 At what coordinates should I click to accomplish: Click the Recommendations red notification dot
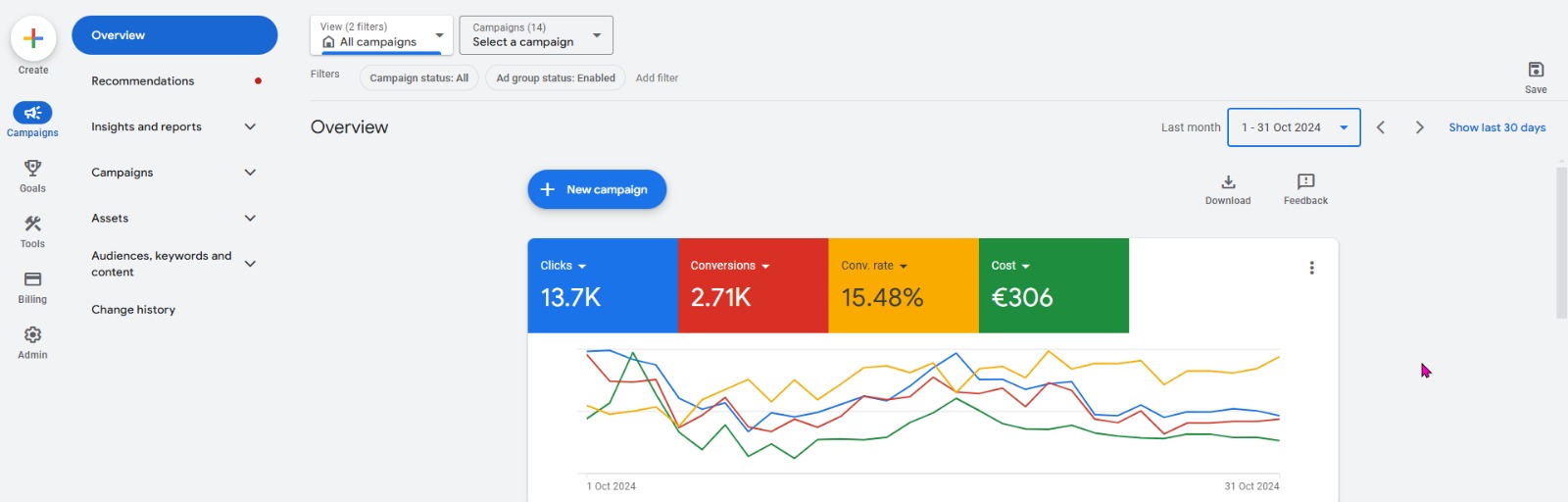click(x=258, y=80)
